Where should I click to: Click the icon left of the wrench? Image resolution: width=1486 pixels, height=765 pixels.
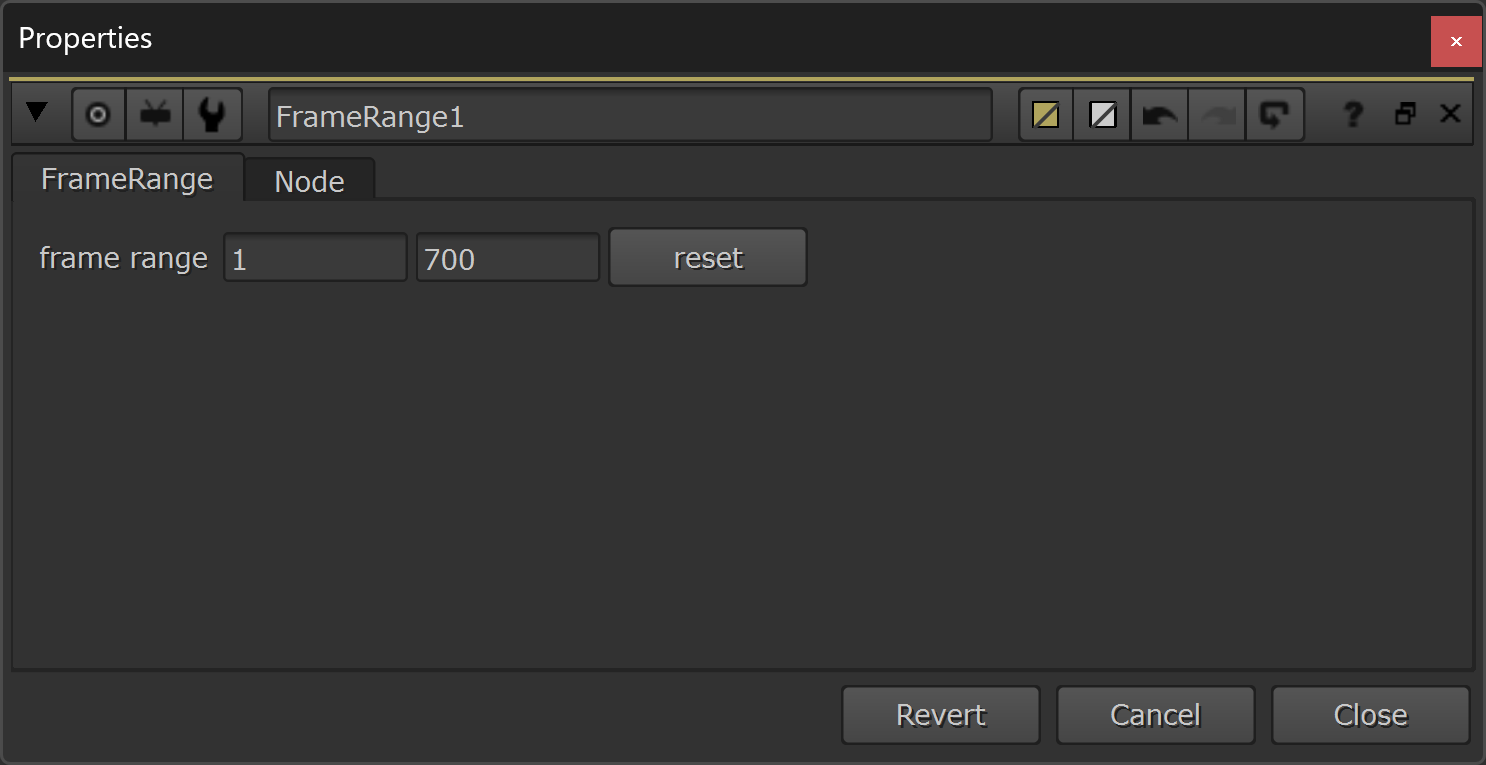(x=154, y=115)
